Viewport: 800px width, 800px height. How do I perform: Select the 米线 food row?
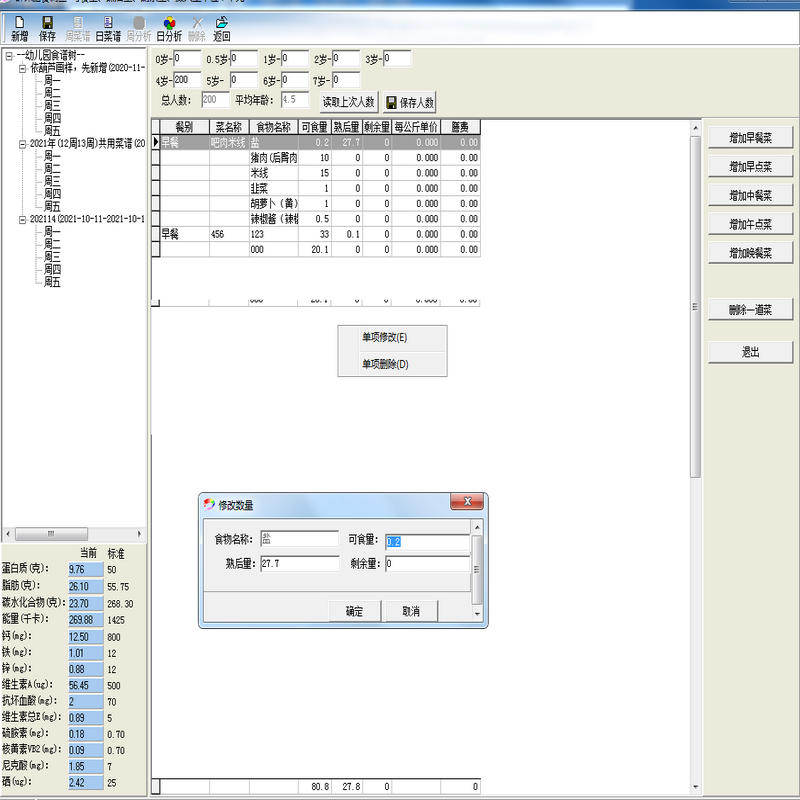tap(315, 173)
